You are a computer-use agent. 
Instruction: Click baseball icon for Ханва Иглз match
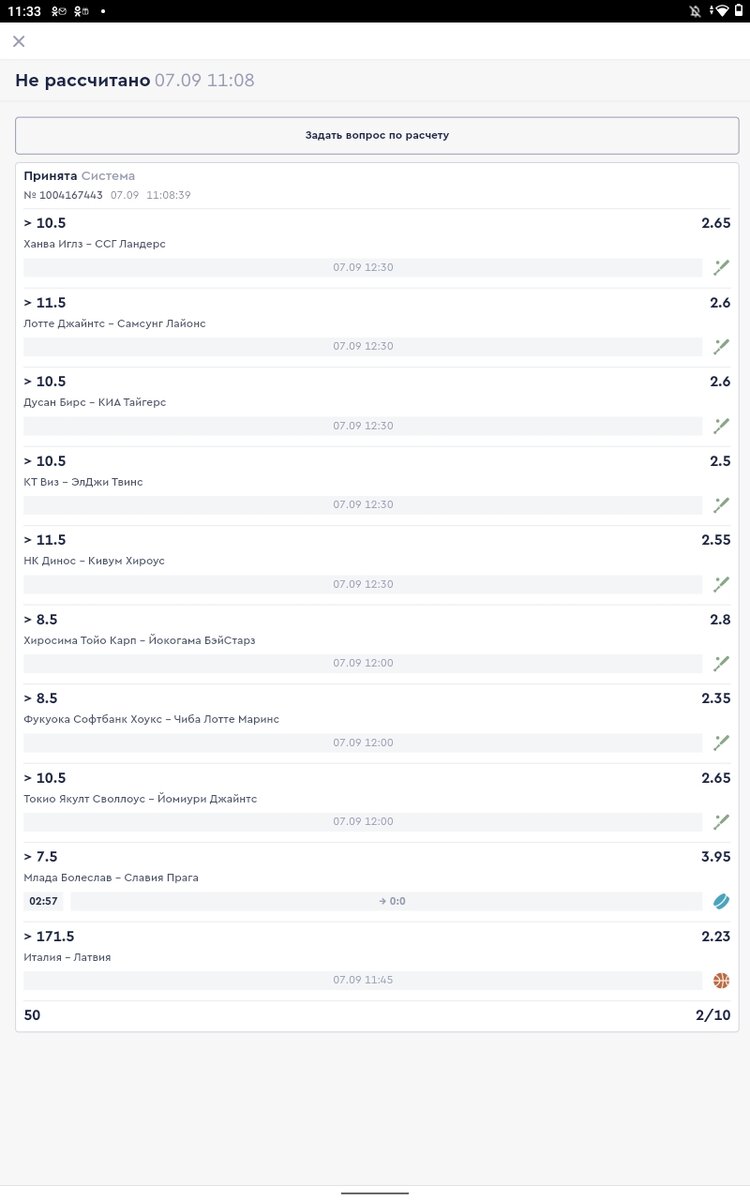[721, 267]
